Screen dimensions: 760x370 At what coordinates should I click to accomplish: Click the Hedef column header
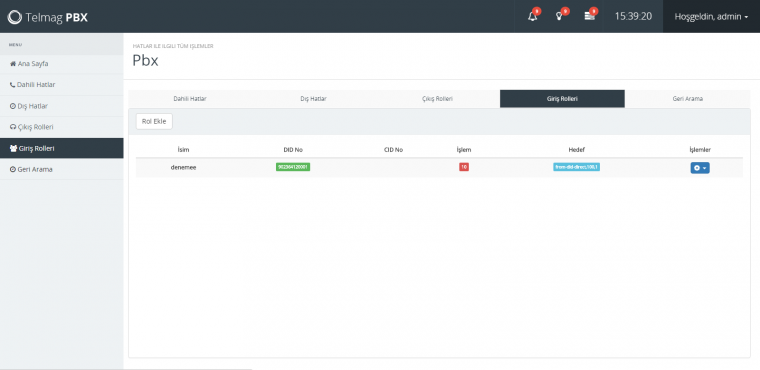576,149
